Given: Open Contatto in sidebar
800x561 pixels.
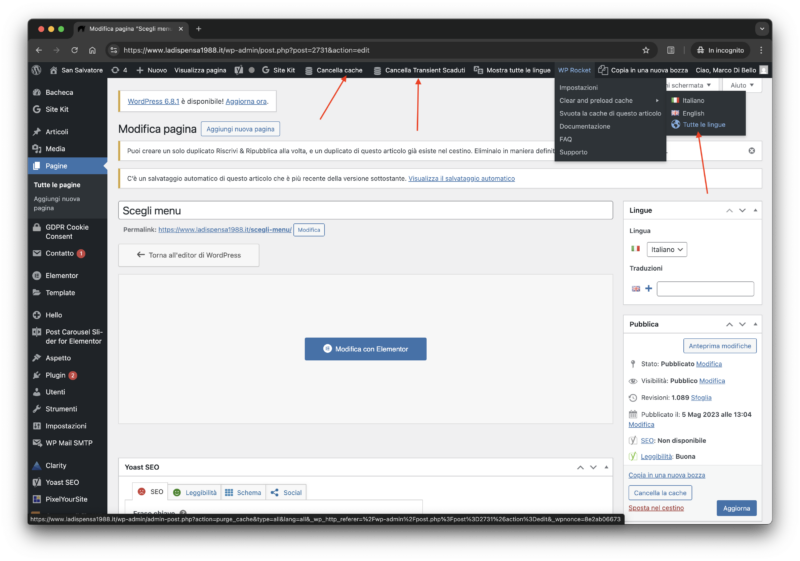Looking at the screenshot, I should (59, 253).
